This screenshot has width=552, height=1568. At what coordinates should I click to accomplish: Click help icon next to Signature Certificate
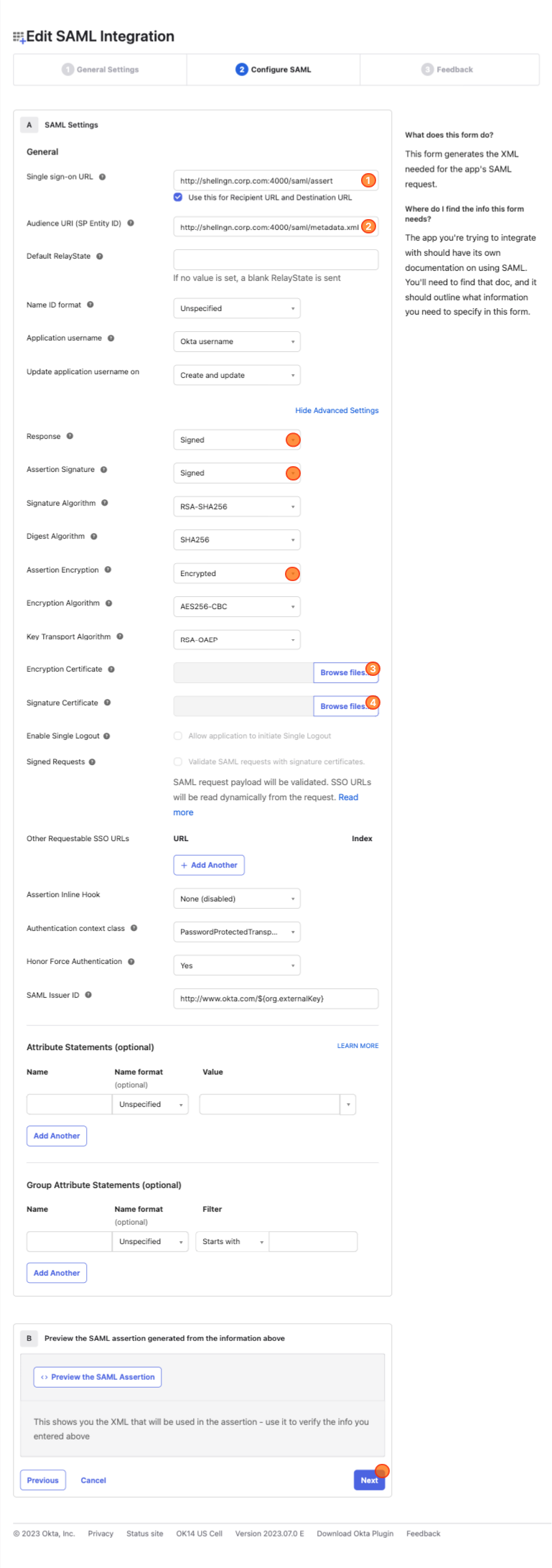pos(107,702)
